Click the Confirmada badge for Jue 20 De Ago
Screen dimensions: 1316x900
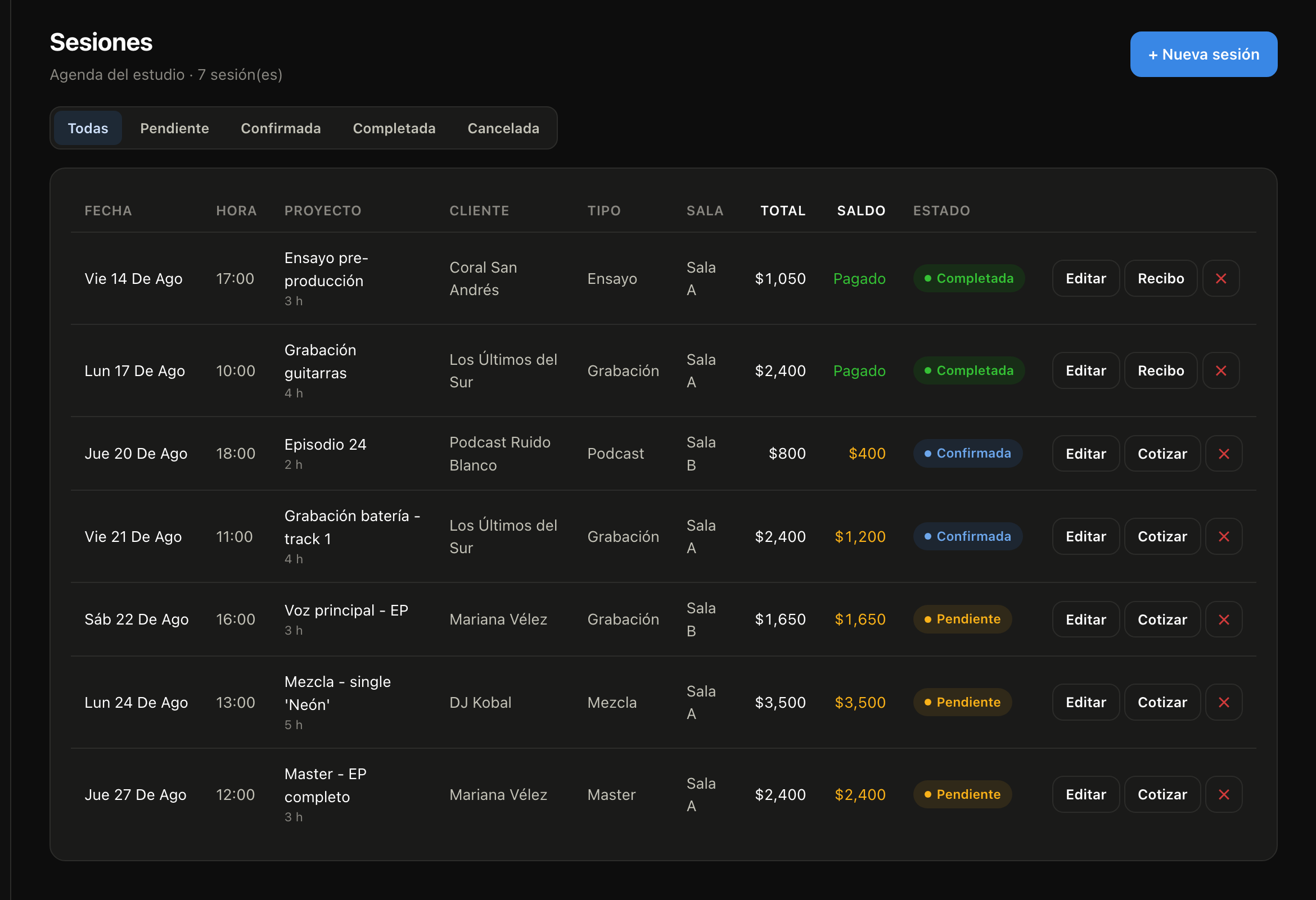[967, 454]
